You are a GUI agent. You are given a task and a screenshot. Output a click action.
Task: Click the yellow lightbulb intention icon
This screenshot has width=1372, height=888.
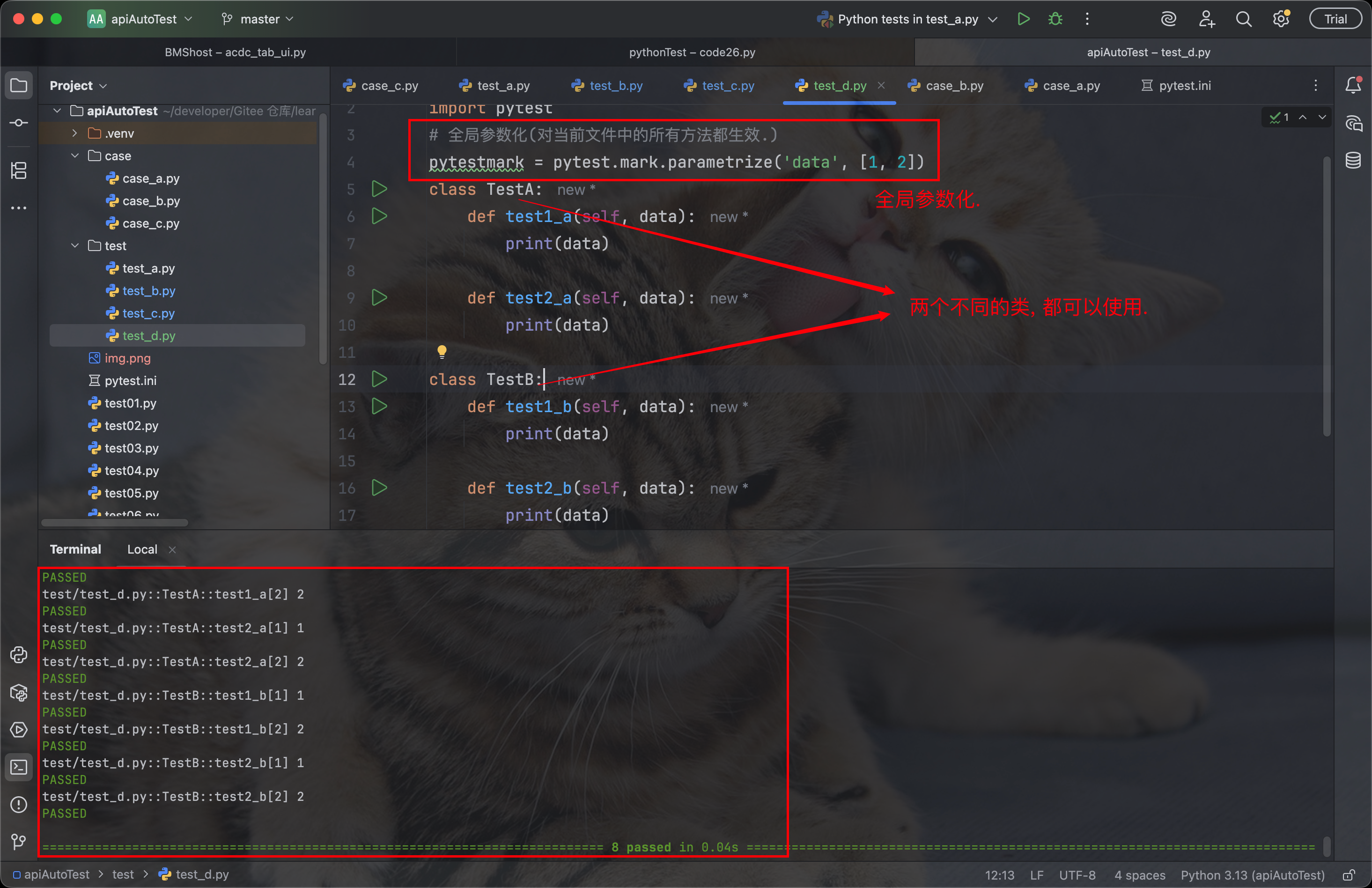point(442,351)
